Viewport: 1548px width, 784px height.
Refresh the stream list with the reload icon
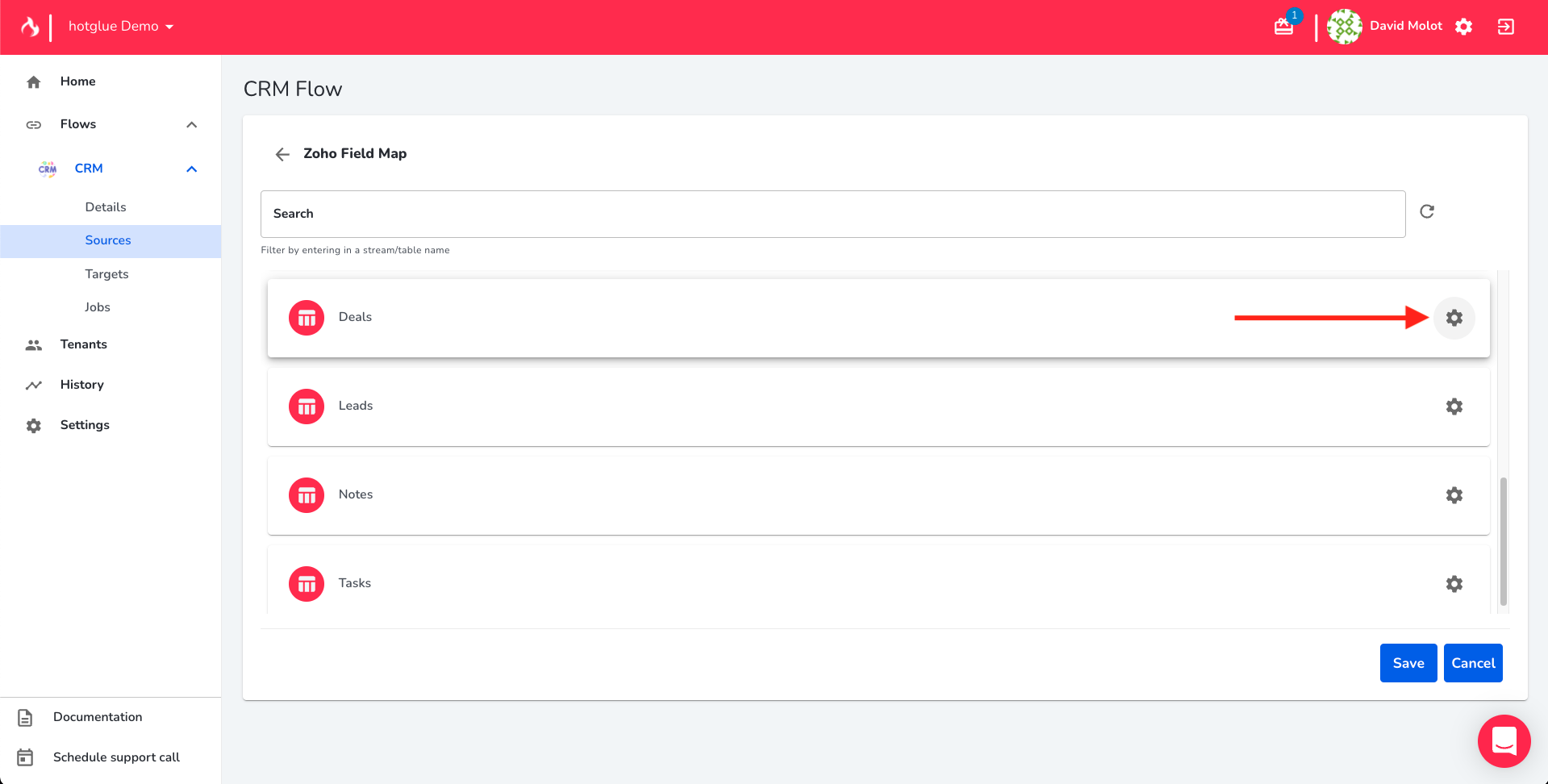[1427, 211]
